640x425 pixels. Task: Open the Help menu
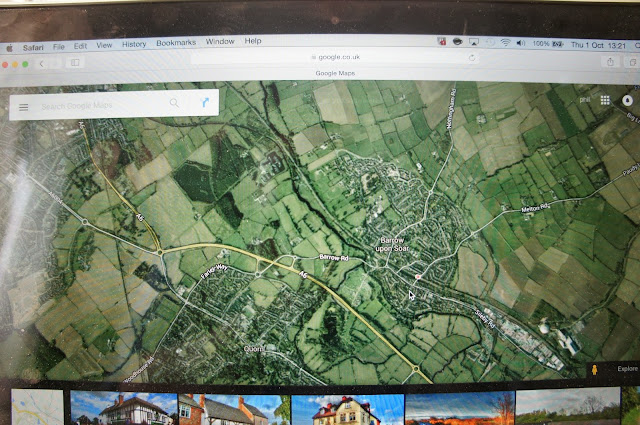[253, 41]
